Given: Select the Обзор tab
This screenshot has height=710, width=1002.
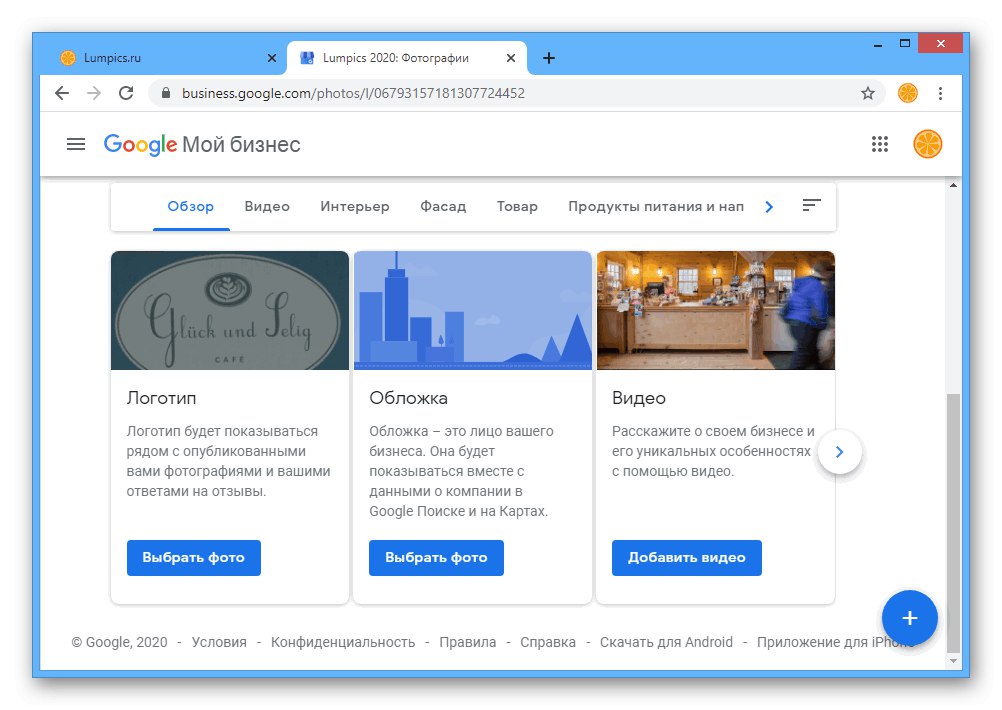Looking at the screenshot, I should pos(190,206).
